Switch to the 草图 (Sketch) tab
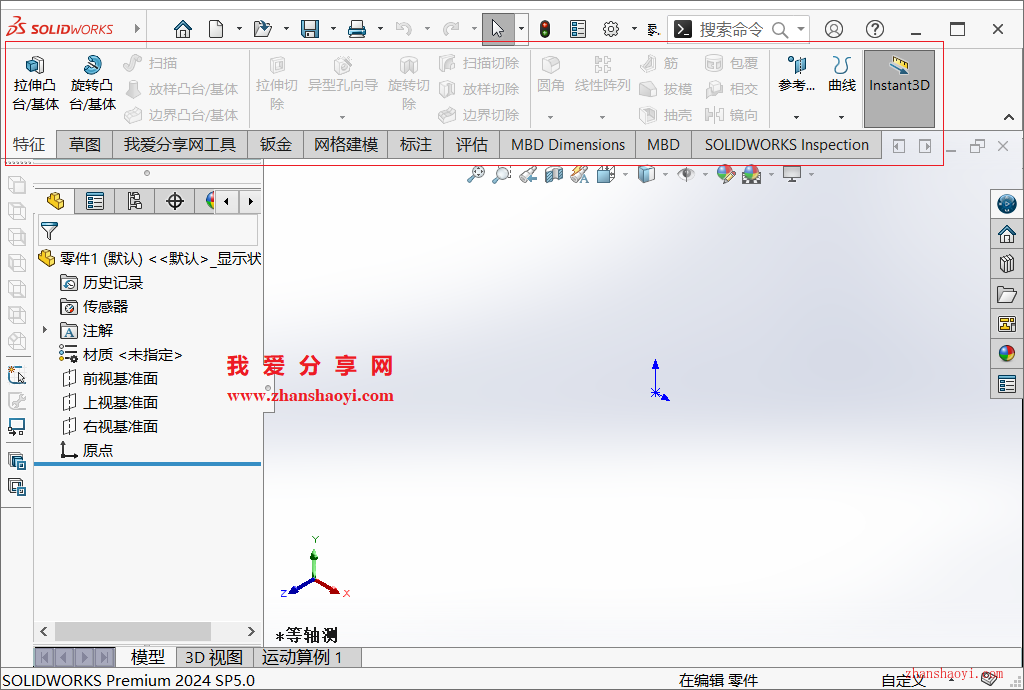The height and width of the screenshot is (690, 1024). click(85, 144)
